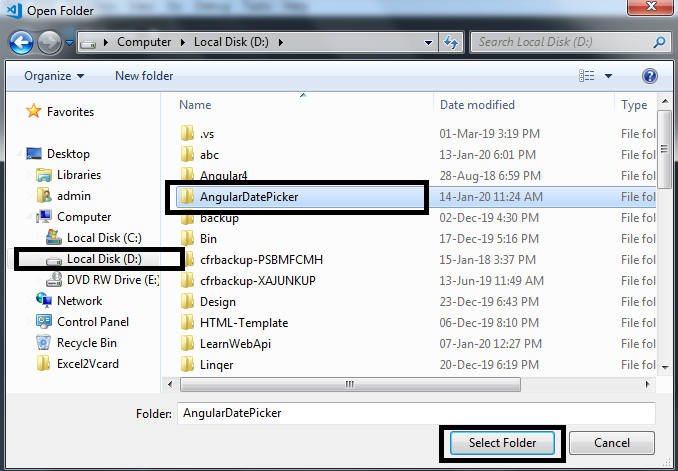Screen dimensions: 678x471
Task: Select the Angular4 folder
Action: (x=224, y=176)
